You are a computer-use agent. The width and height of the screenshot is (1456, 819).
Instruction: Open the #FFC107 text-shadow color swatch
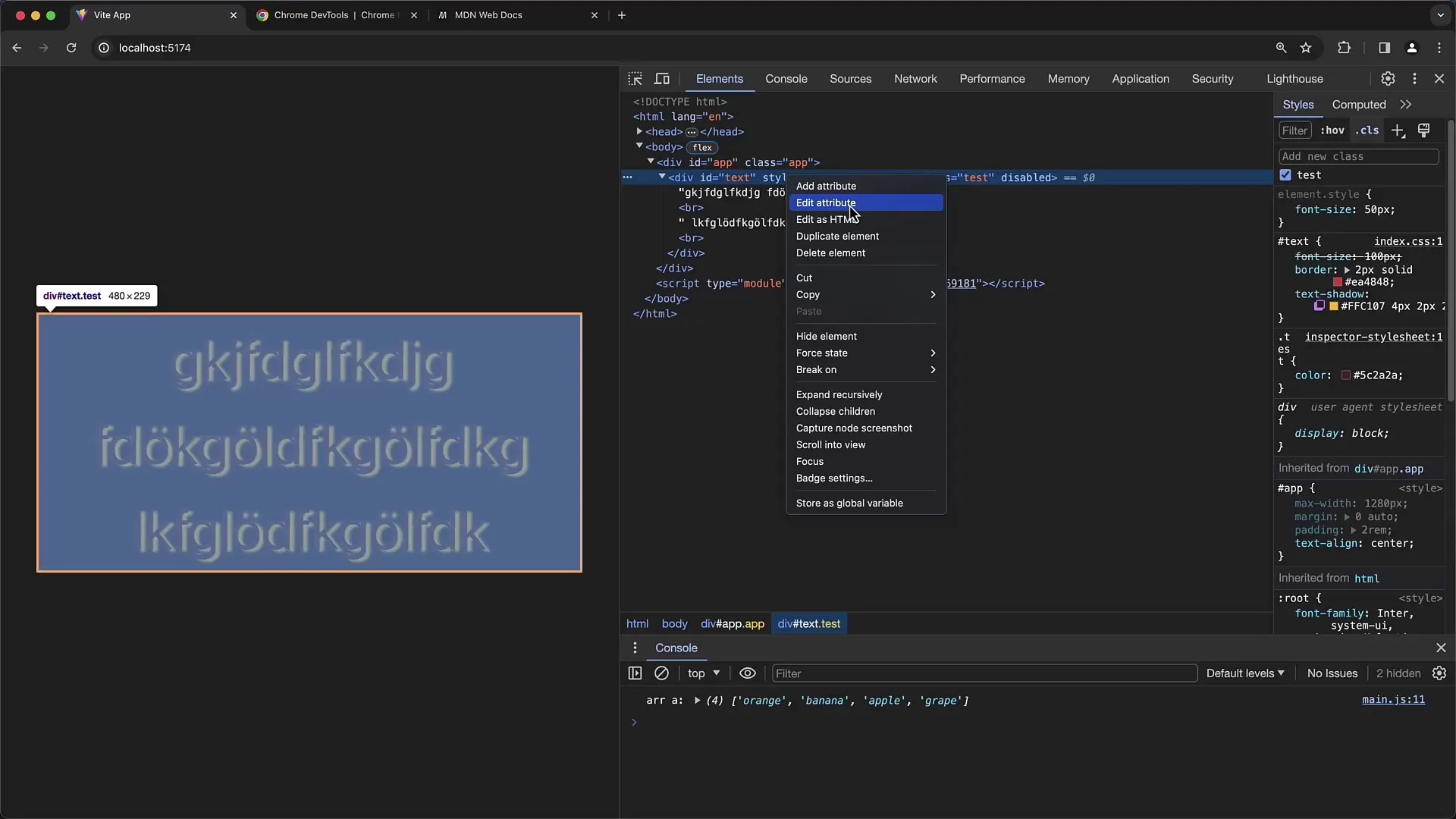point(1333,306)
